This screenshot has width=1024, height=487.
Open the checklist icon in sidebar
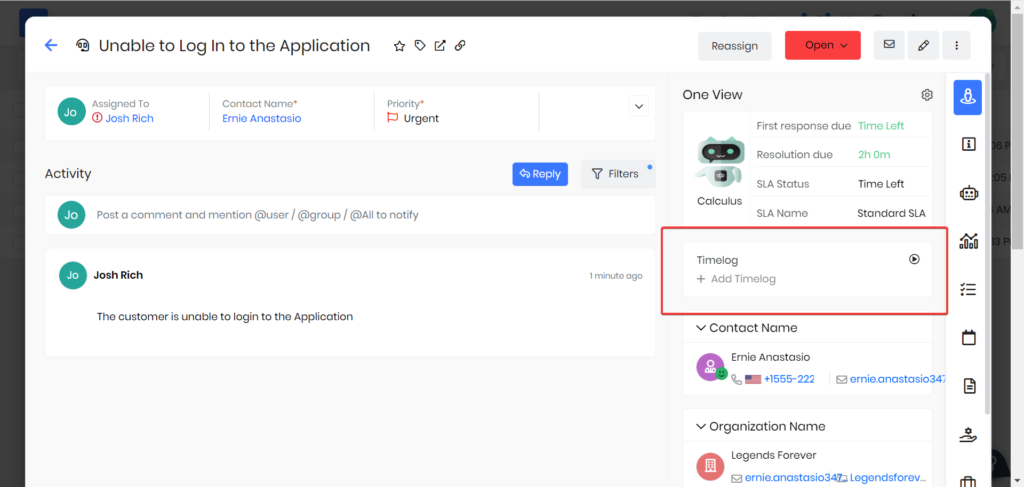[x=968, y=289]
